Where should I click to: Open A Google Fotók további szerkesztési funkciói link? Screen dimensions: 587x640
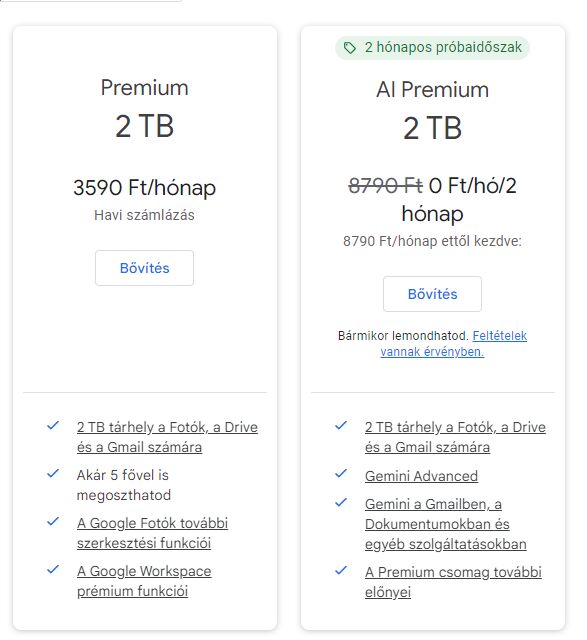point(152,533)
